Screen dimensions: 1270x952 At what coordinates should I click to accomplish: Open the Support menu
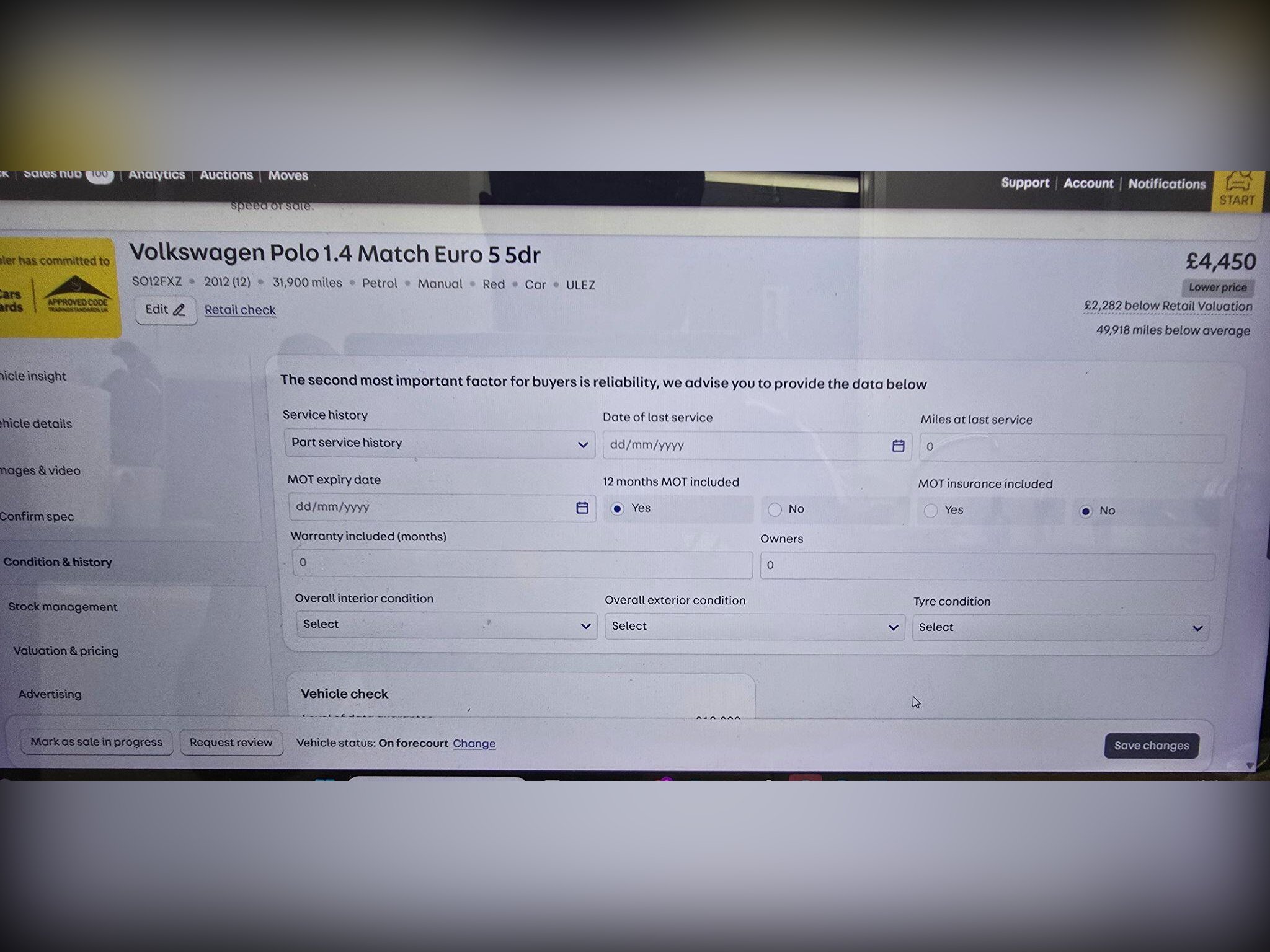1025,183
